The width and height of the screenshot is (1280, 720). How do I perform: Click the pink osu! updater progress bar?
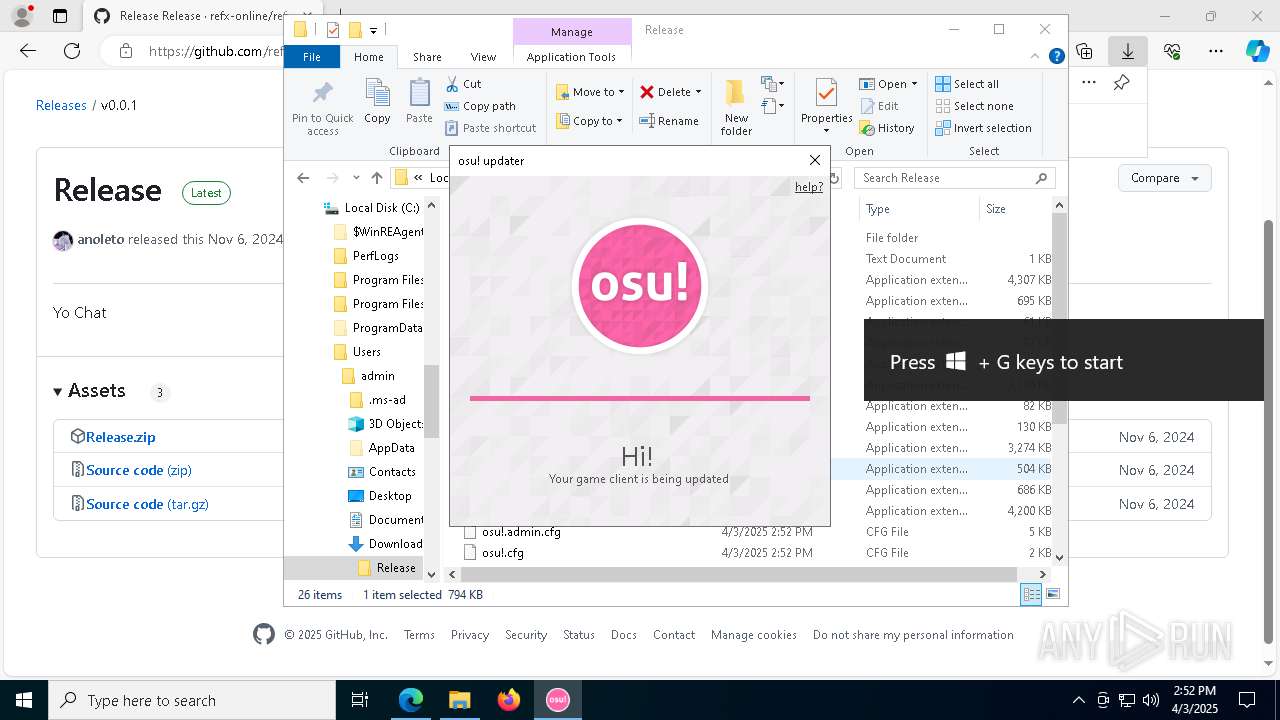point(640,398)
